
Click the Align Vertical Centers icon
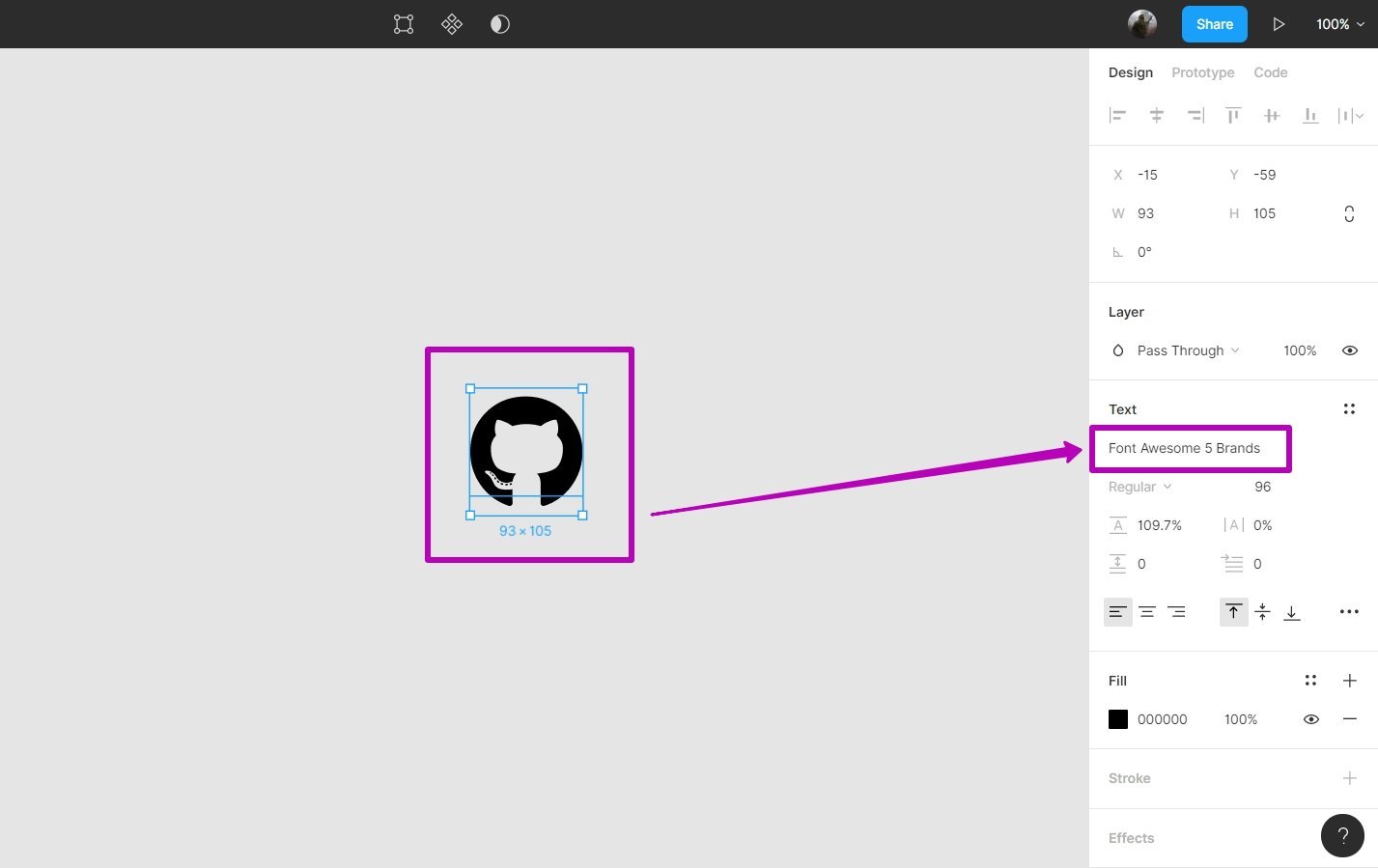tap(1272, 116)
